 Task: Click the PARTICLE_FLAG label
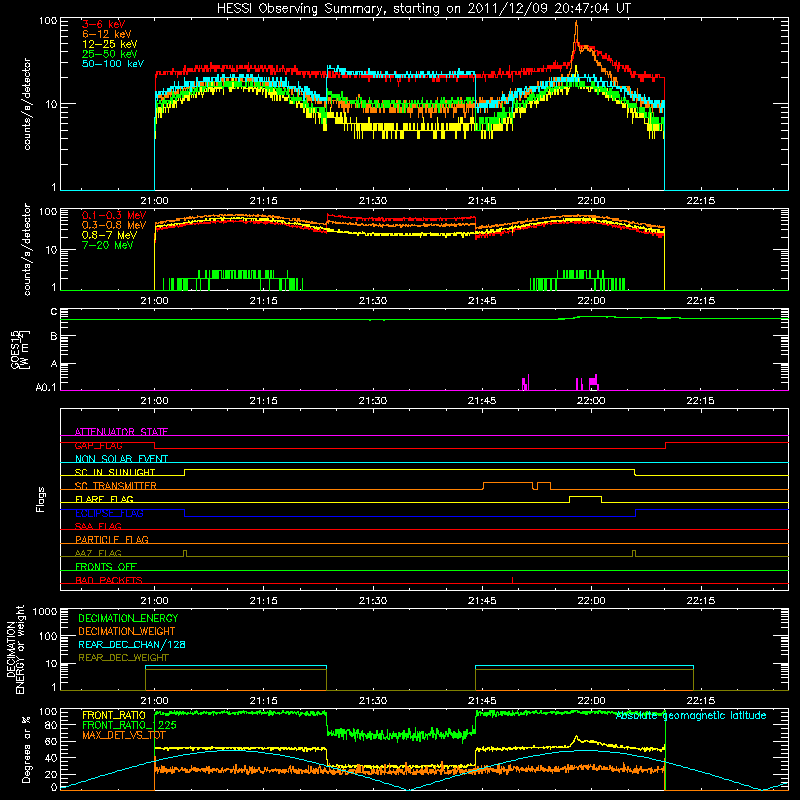click(112, 539)
